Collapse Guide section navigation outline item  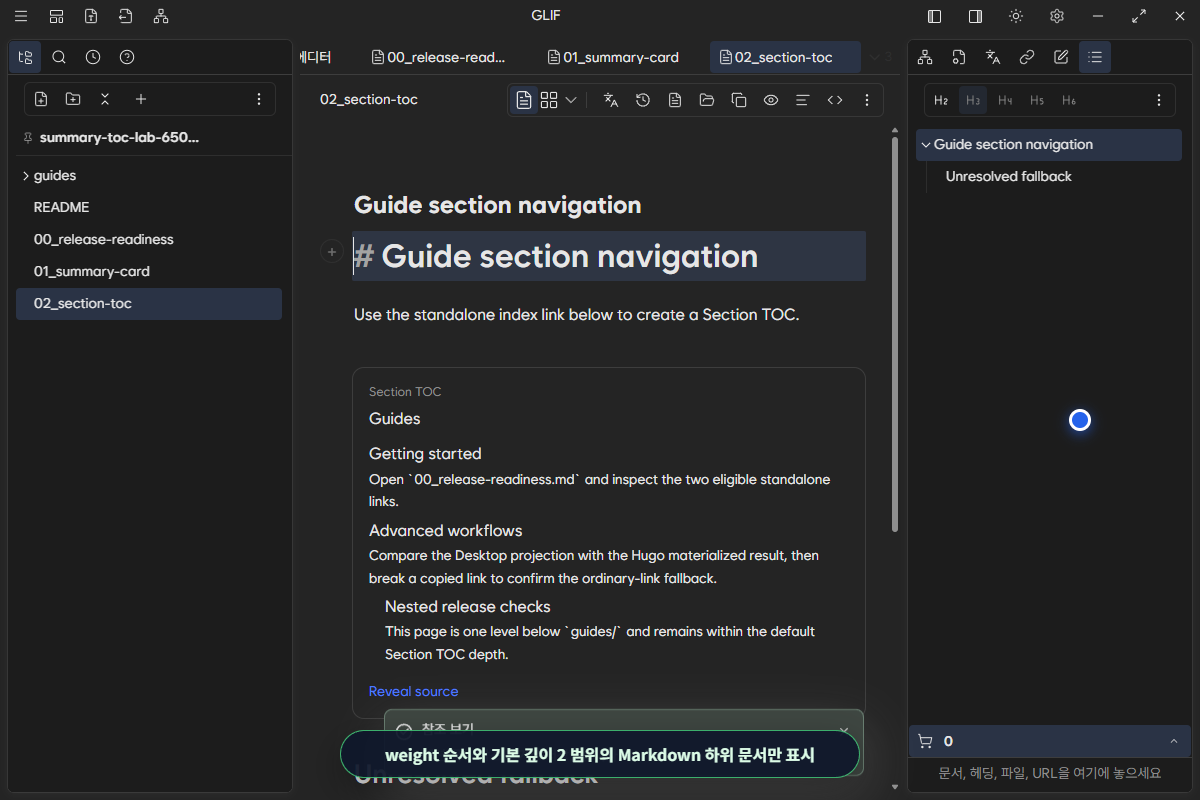[925, 144]
